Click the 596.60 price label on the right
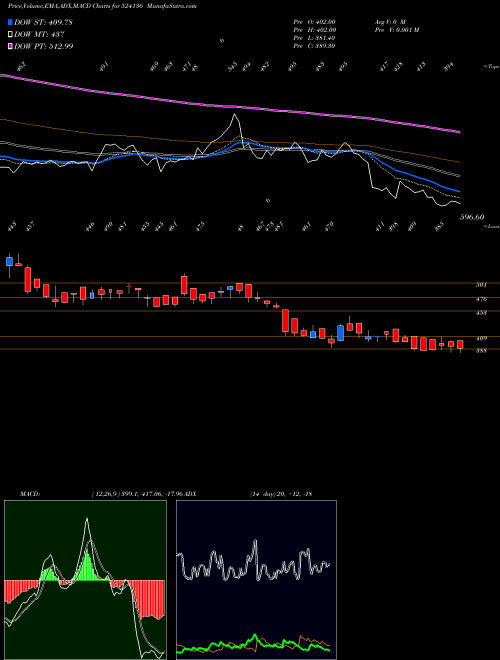500x660 pixels. [472, 217]
